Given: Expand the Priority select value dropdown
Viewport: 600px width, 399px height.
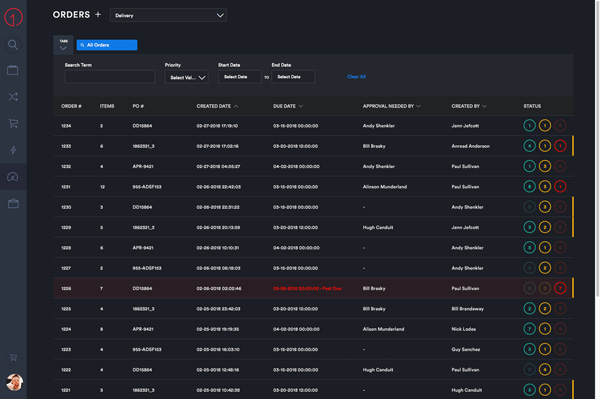Looking at the screenshot, I should coord(187,77).
